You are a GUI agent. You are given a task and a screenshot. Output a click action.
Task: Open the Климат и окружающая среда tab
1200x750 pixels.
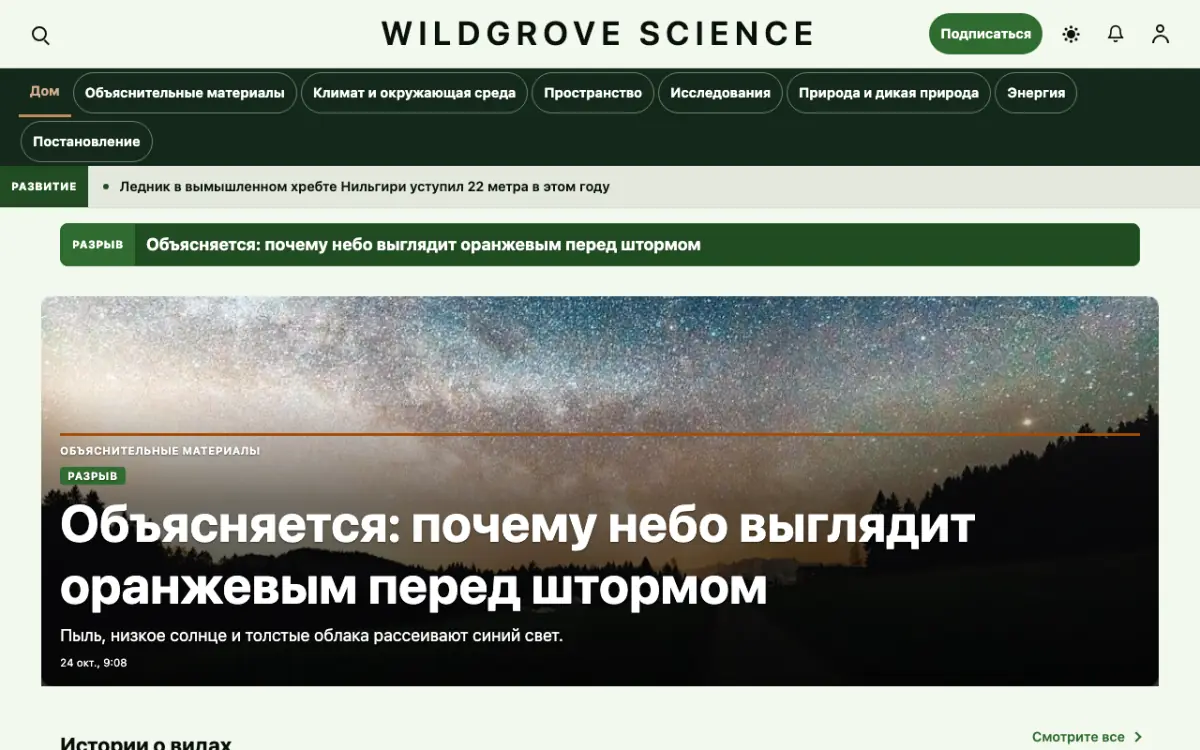[414, 93]
